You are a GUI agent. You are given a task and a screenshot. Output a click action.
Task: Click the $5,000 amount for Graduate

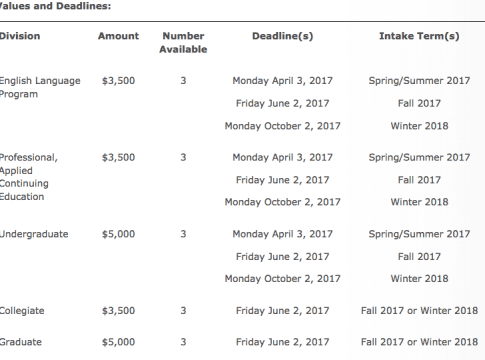click(x=118, y=342)
